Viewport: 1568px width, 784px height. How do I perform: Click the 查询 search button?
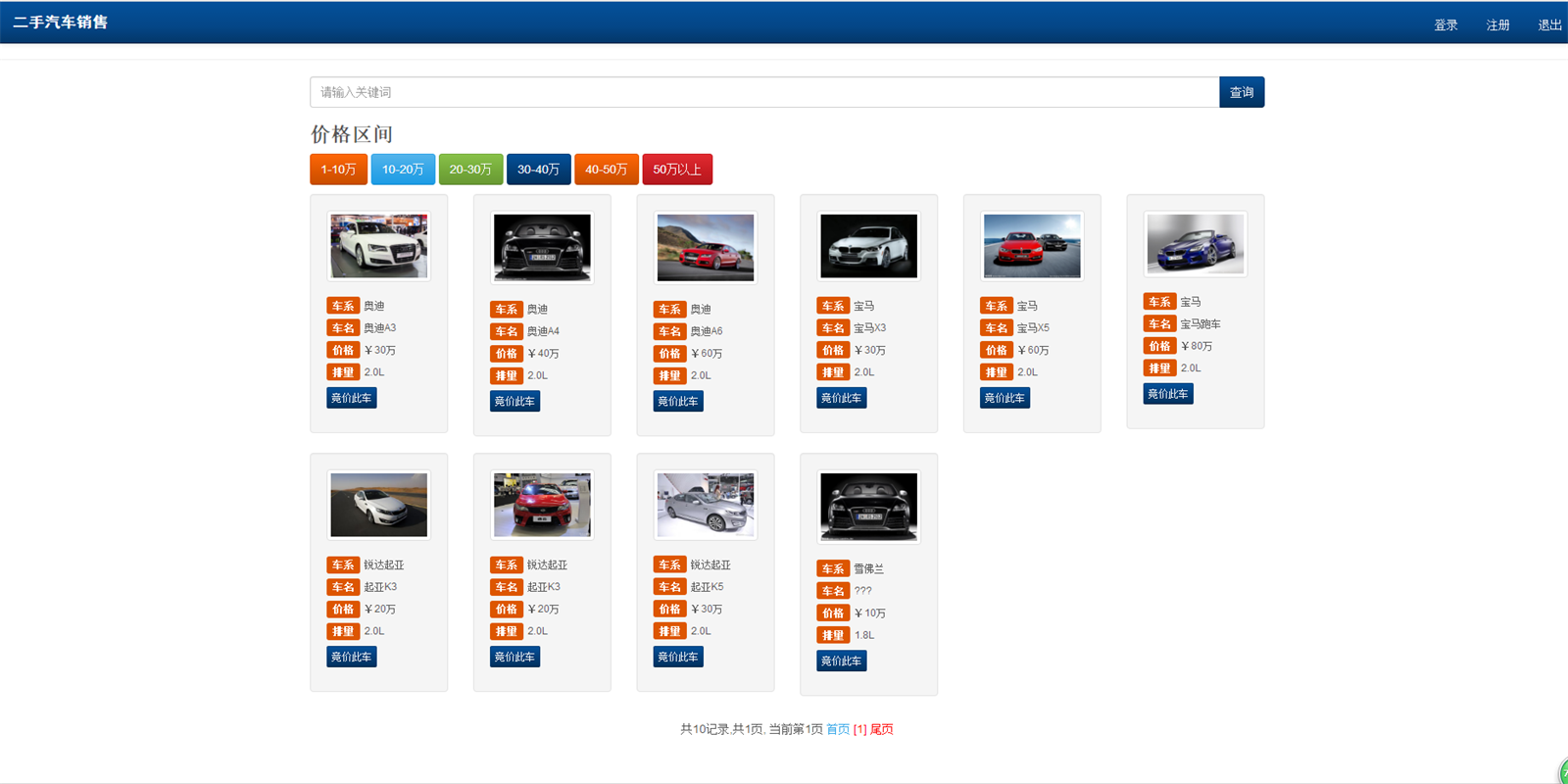1242,92
